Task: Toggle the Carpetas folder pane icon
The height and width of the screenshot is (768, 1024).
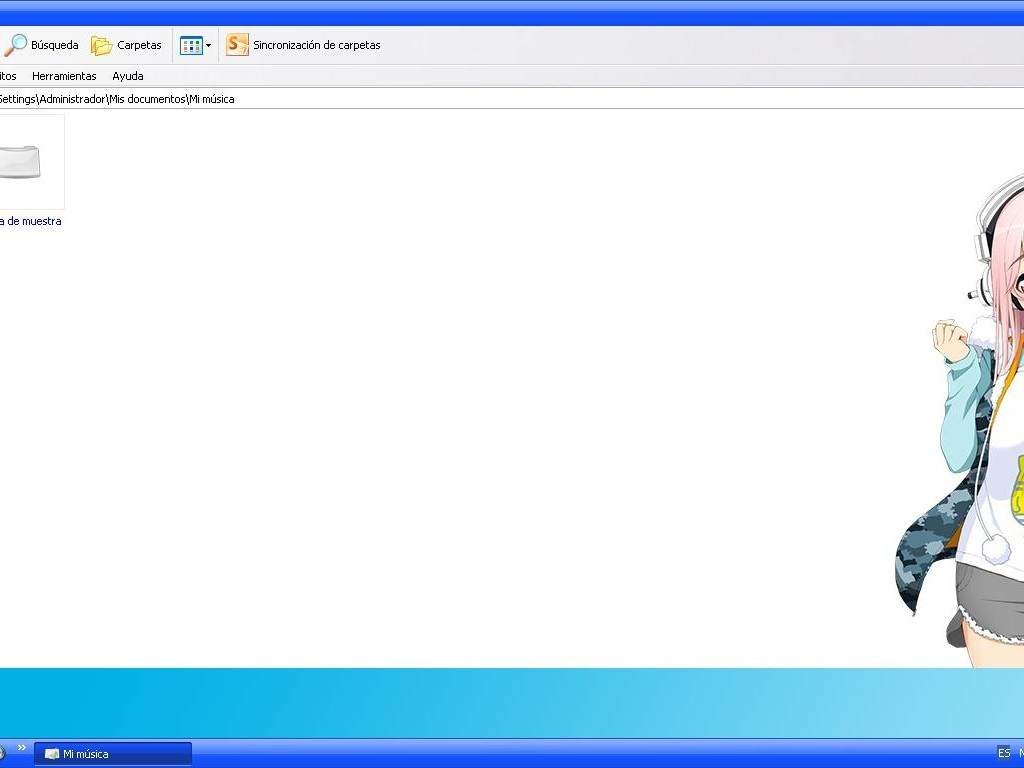Action: [101, 45]
